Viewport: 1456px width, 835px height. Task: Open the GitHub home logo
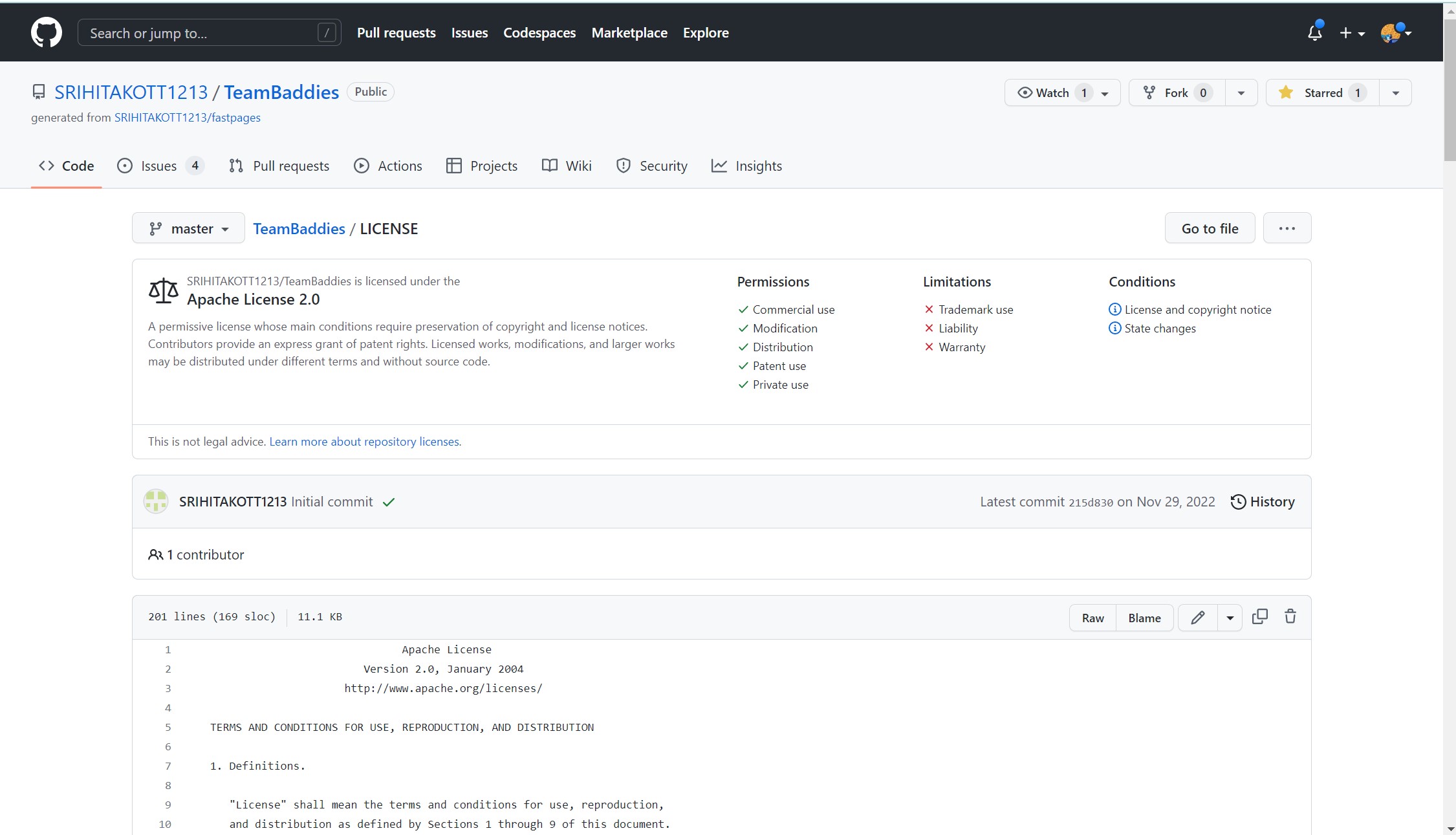click(47, 32)
